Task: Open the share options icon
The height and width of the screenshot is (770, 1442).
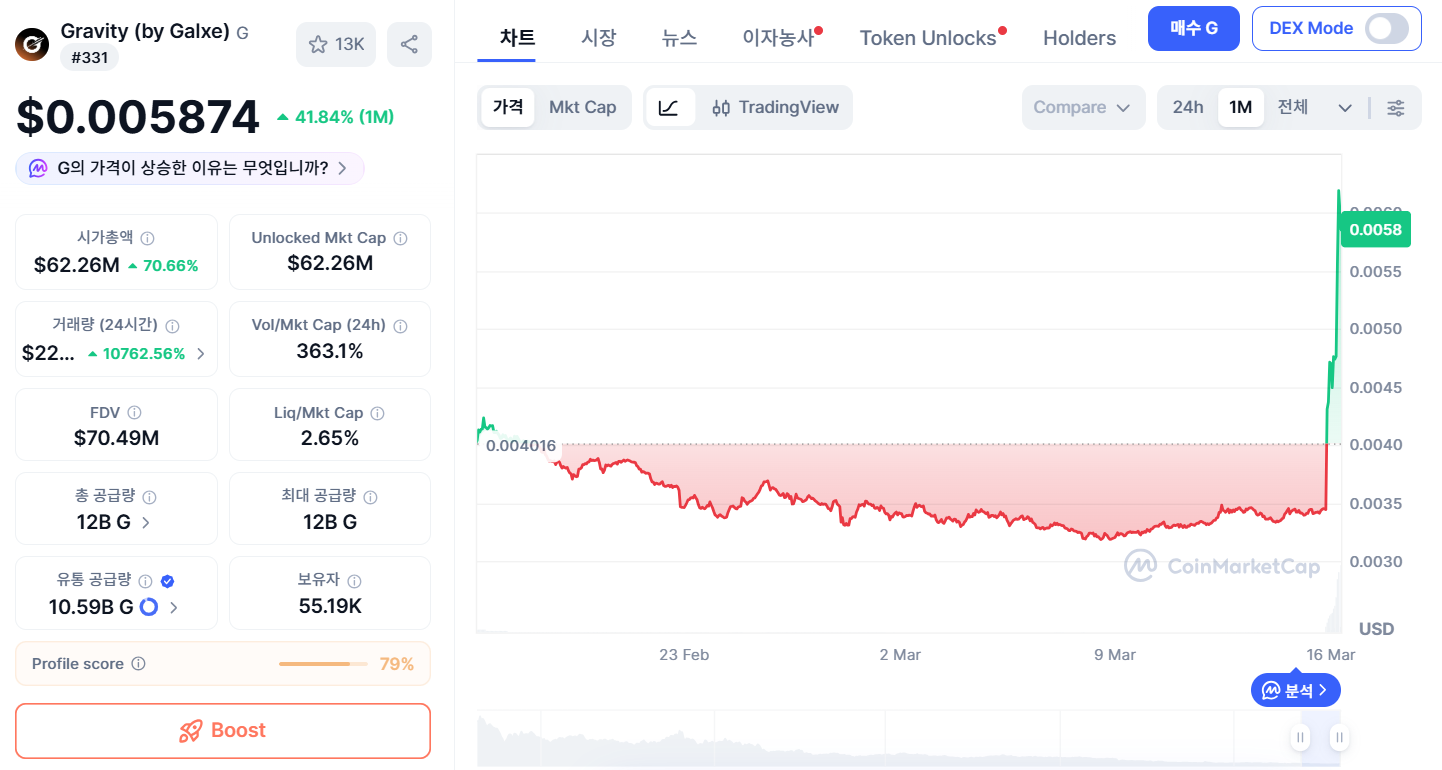Action: [409, 44]
